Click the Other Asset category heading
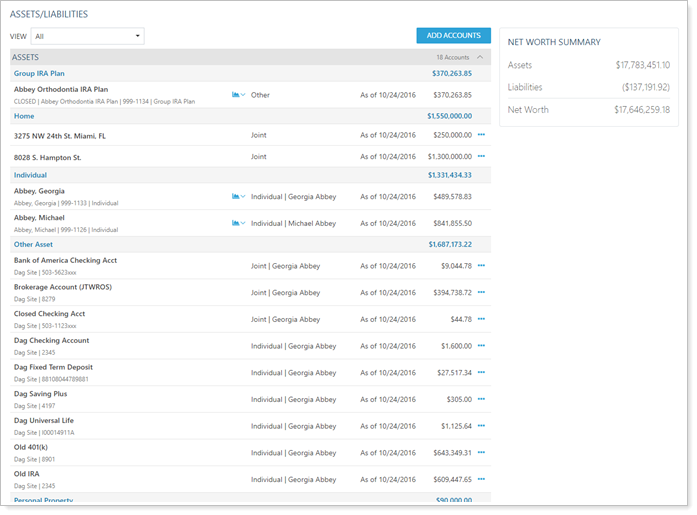Image resolution: width=697 pixels, height=515 pixels. (33, 244)
